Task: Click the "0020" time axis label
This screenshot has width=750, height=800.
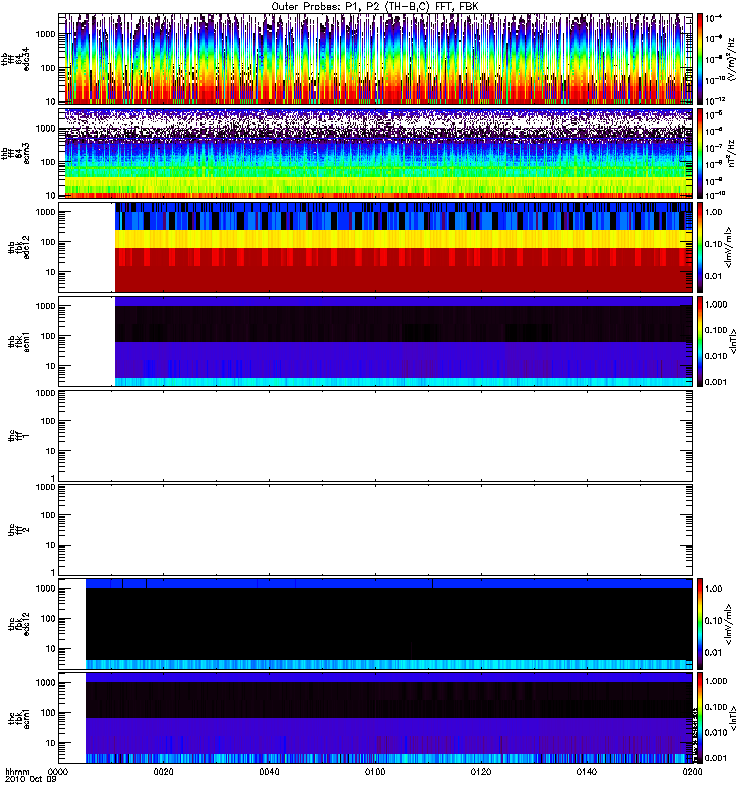Action: 163,771
